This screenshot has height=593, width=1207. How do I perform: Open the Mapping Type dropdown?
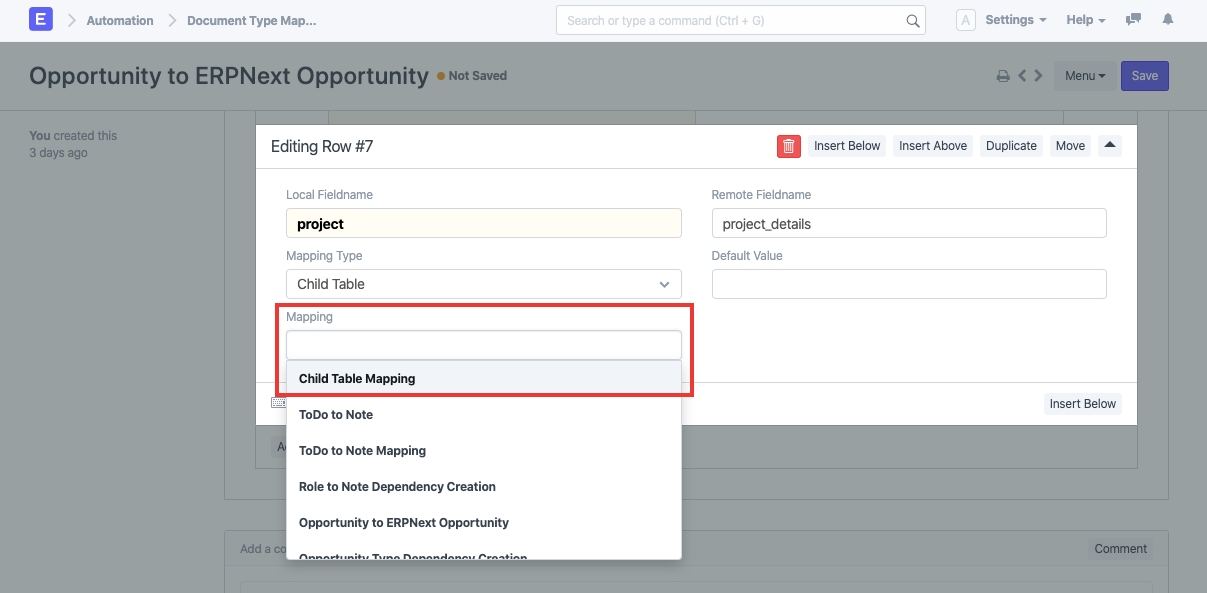coord(483,284)
